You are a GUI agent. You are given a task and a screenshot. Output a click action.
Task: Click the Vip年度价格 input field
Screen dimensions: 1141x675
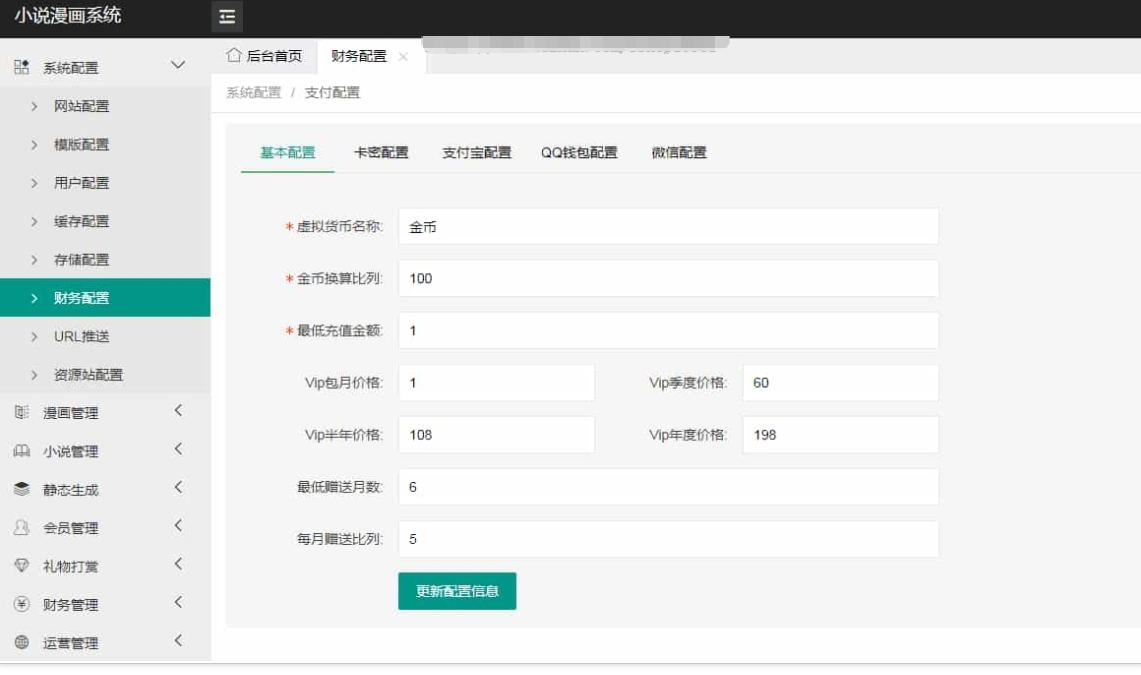[x=840, y=435]
